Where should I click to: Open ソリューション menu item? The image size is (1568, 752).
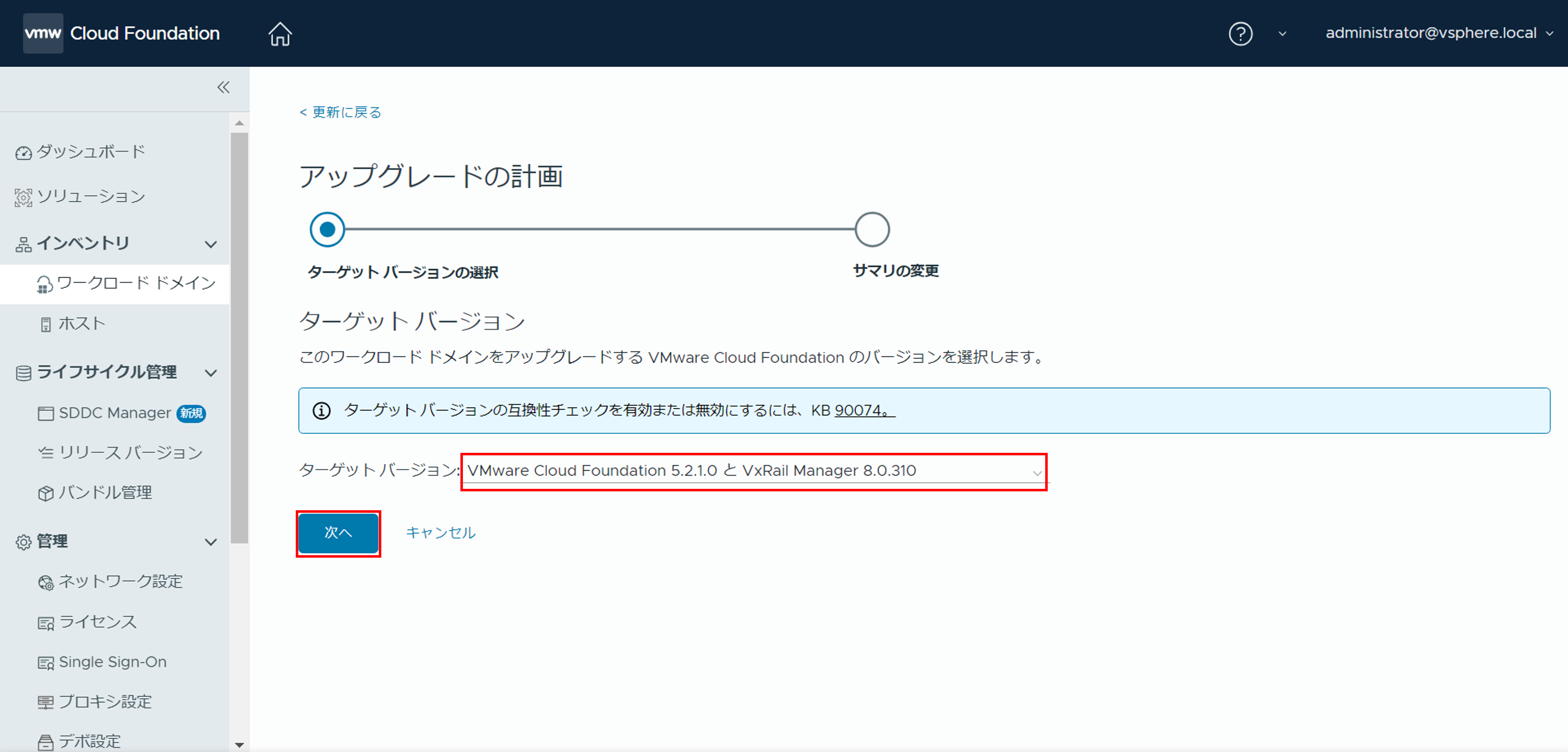(91, 196)
